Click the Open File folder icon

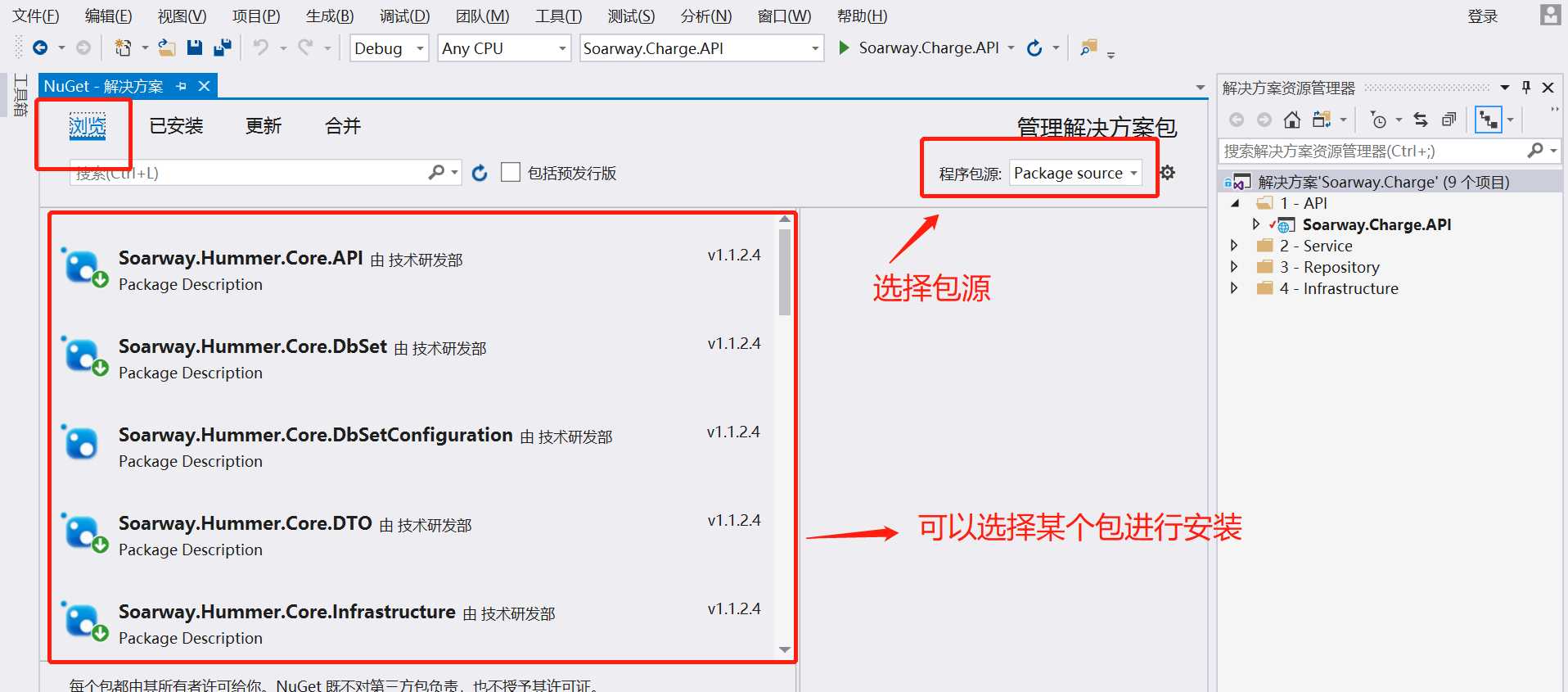[167, 47]
